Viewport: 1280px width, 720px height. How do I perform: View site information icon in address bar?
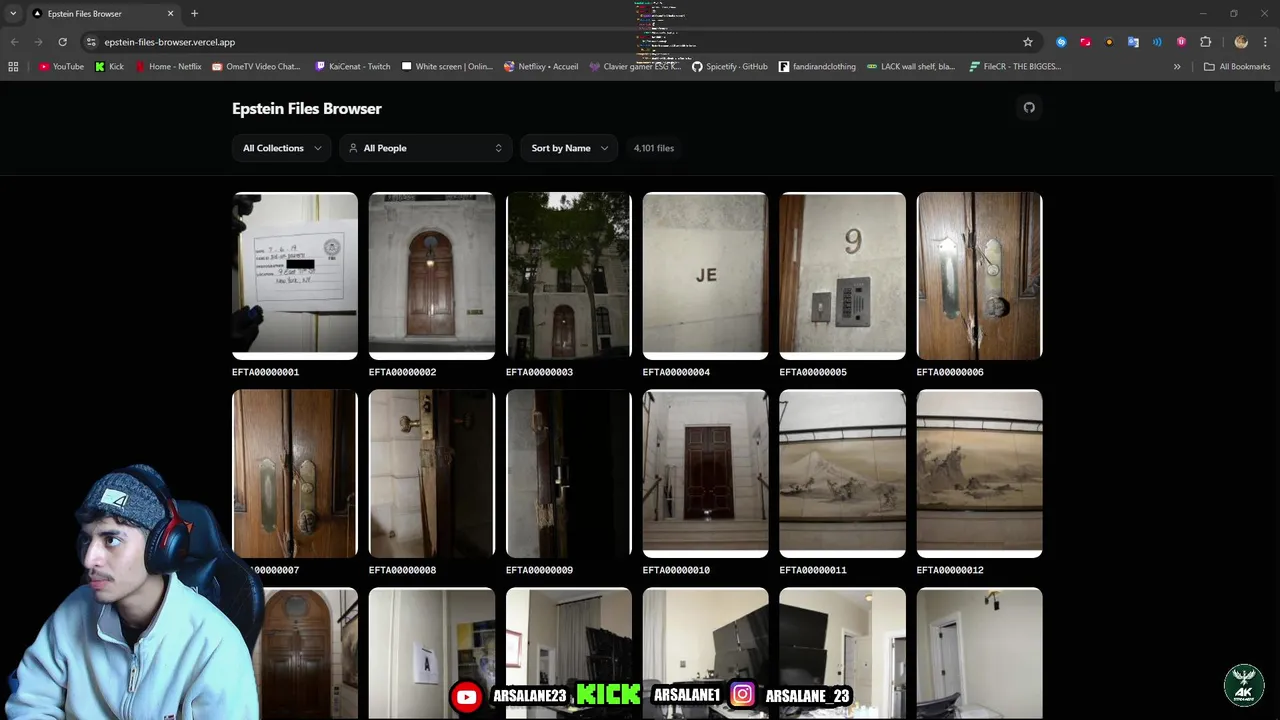pos(91,42)
